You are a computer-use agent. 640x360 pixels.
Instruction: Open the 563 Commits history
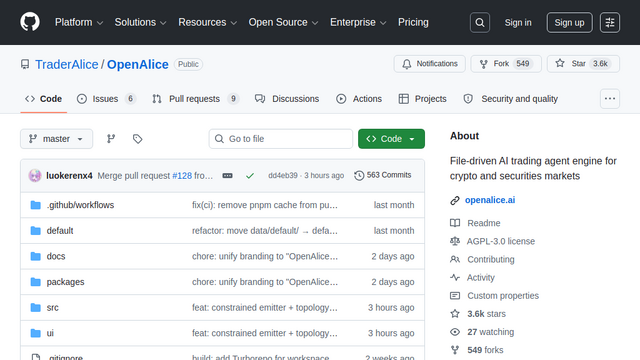383,175
